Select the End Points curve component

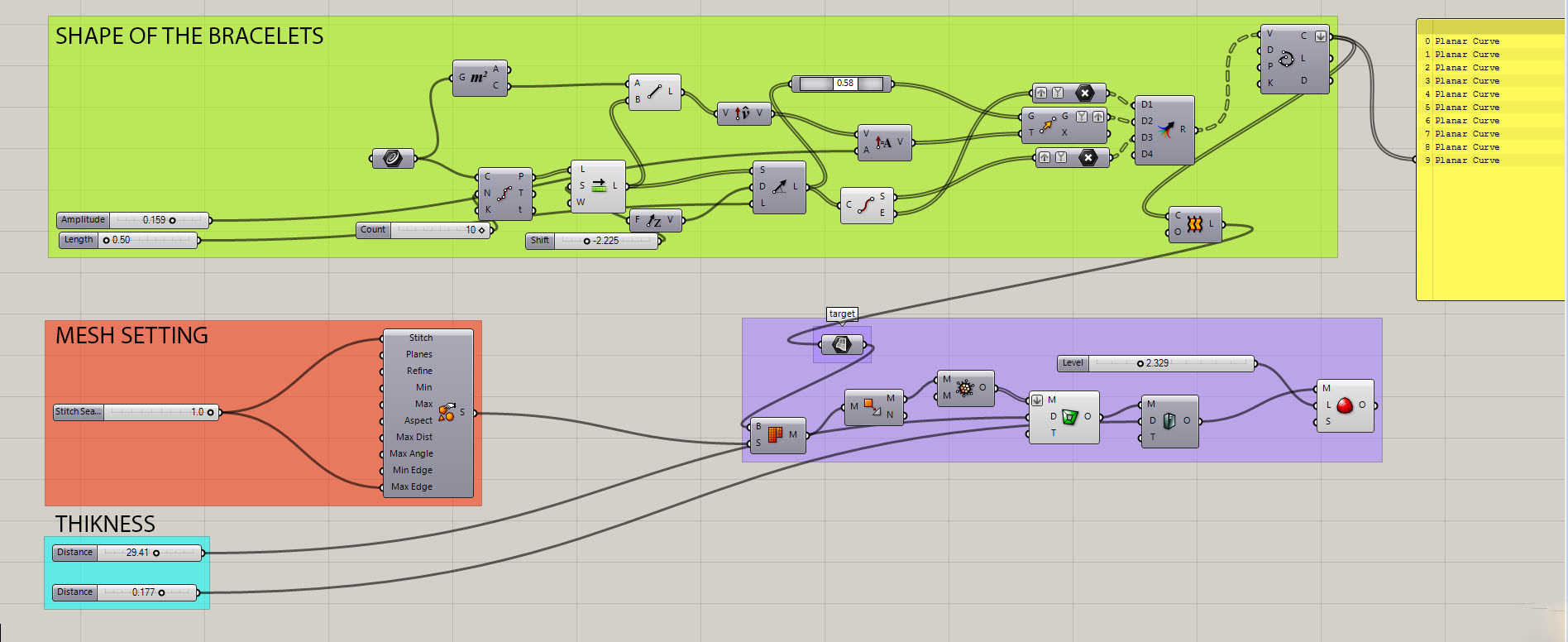(865, 205)
